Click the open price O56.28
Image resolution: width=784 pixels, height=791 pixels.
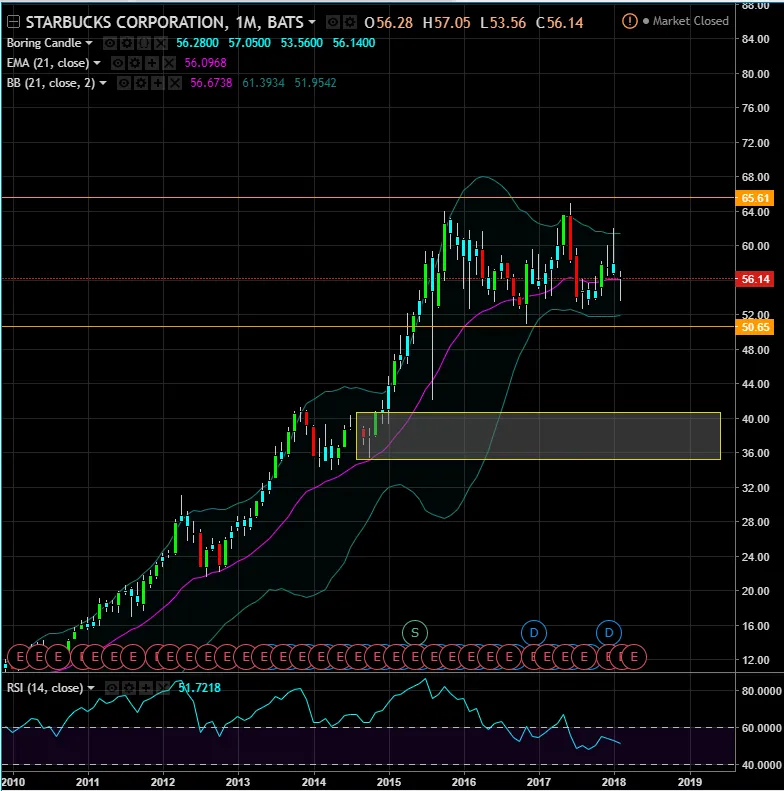click(388, 23)
